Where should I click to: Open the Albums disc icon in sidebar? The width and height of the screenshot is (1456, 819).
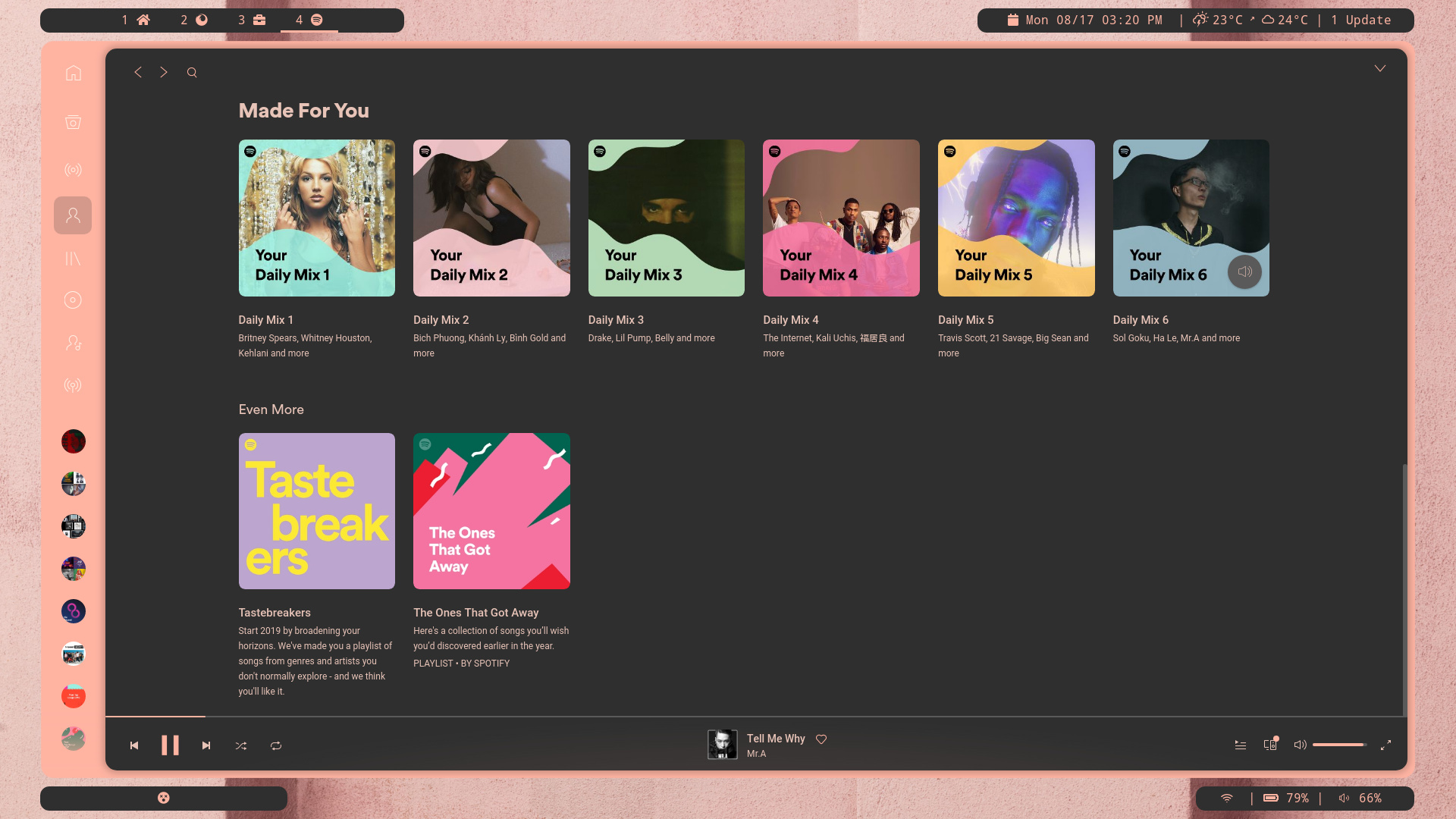(x=73, y=300)
